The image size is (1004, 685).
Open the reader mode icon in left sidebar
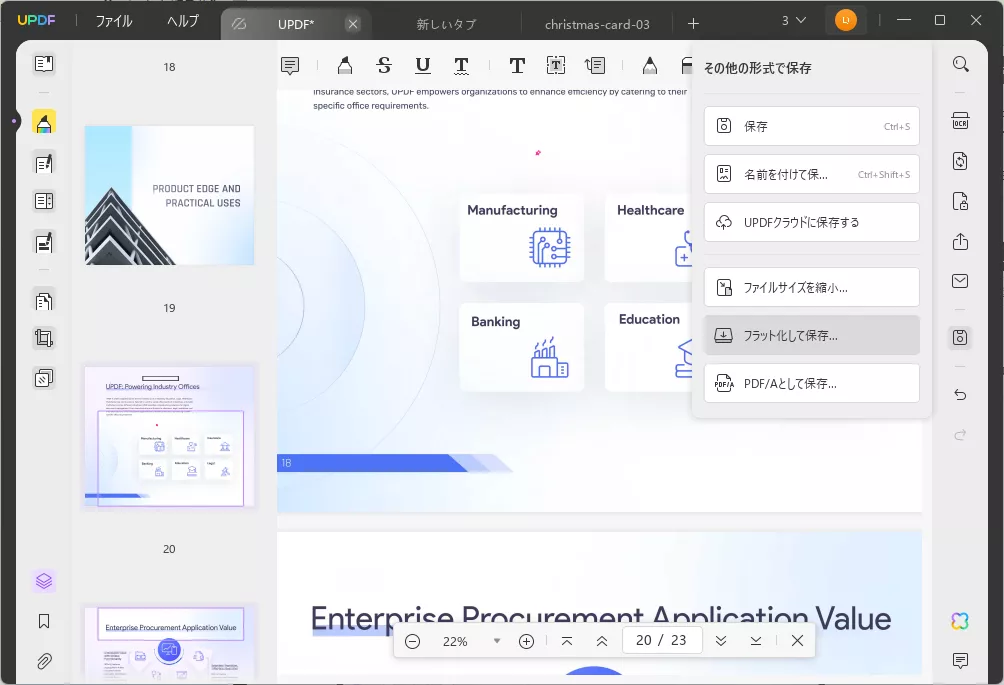coord(44,64)
